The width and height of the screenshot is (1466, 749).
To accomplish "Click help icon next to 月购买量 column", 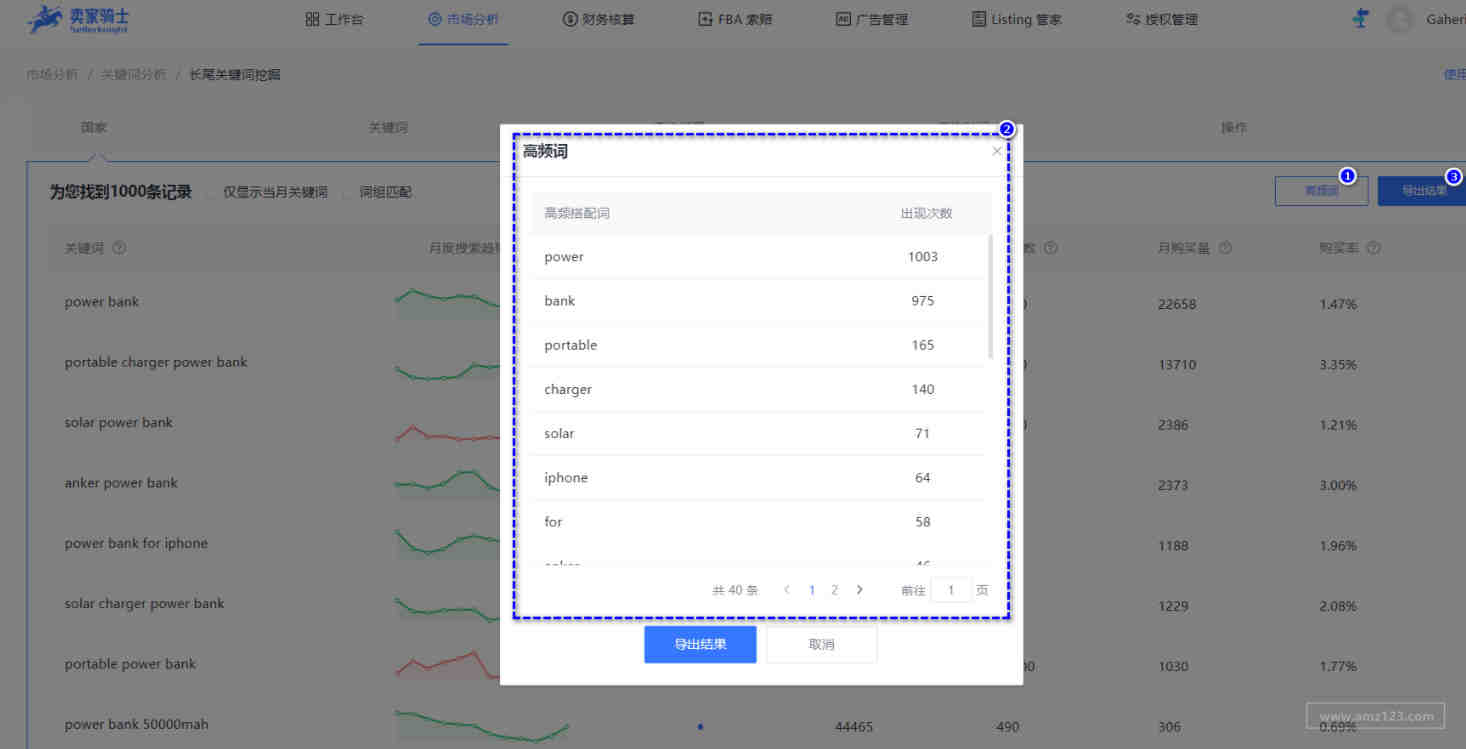I will coord(1225,248).
